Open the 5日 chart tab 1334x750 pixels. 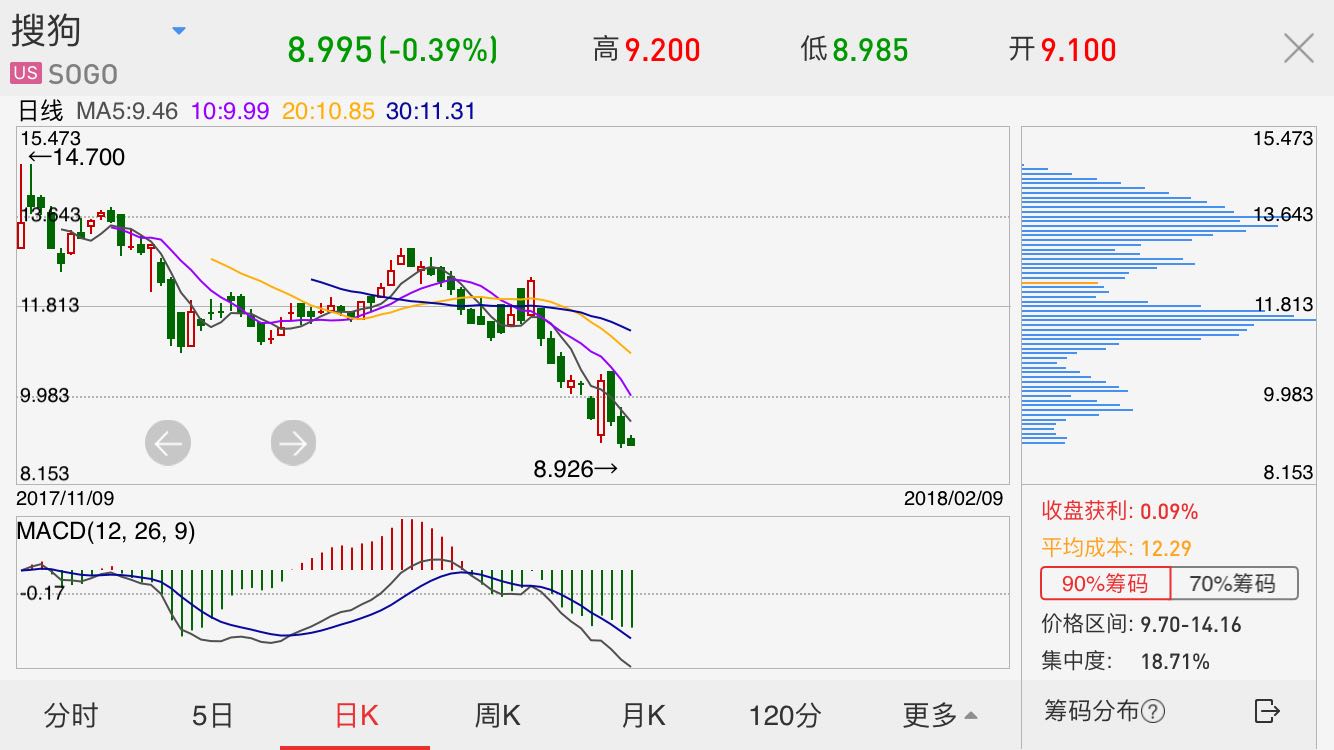click(212, 715)
